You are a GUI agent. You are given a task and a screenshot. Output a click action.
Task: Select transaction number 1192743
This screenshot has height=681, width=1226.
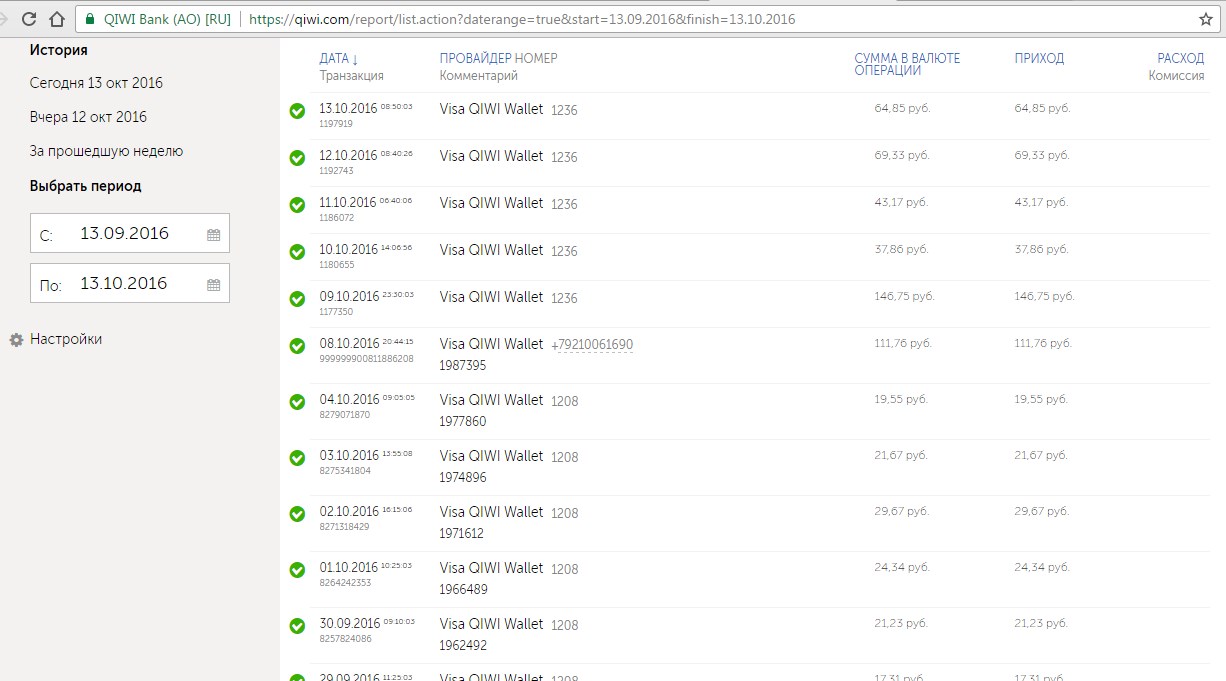[x=336, y=171]
